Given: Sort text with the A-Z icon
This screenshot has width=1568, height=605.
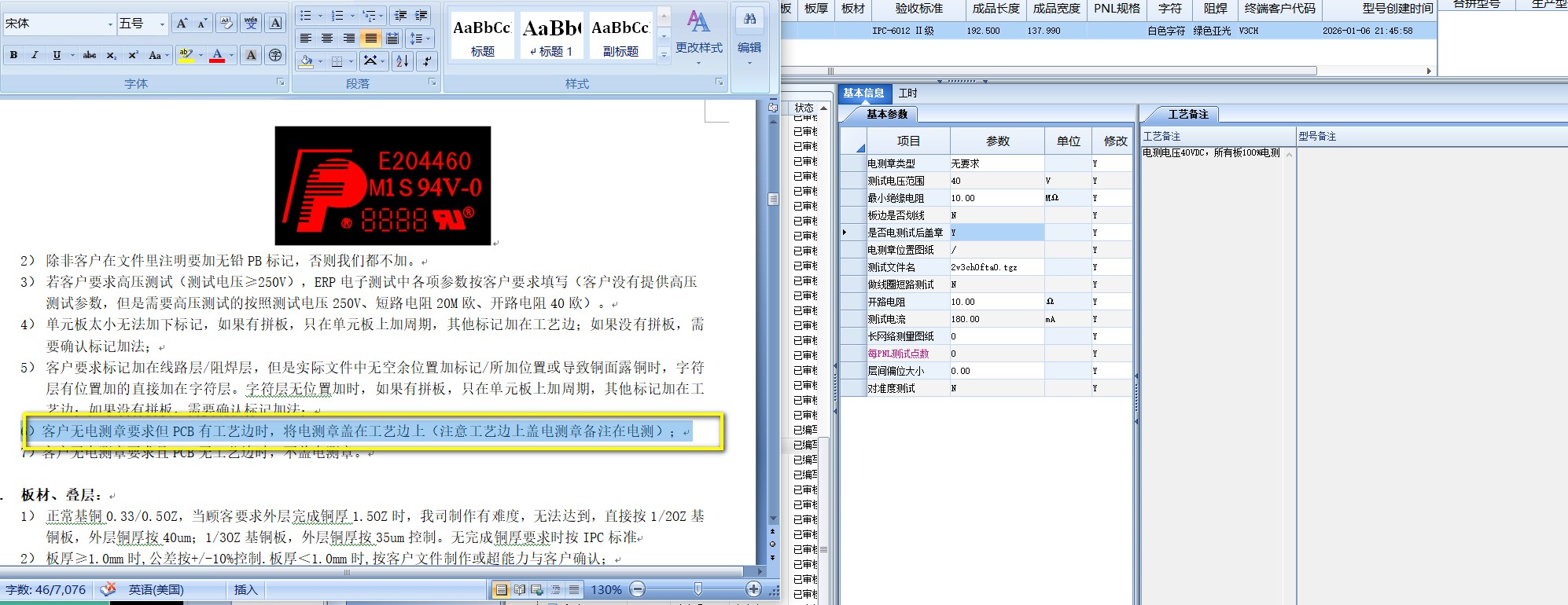Looking at the screenshot, I should click(402, 60).
